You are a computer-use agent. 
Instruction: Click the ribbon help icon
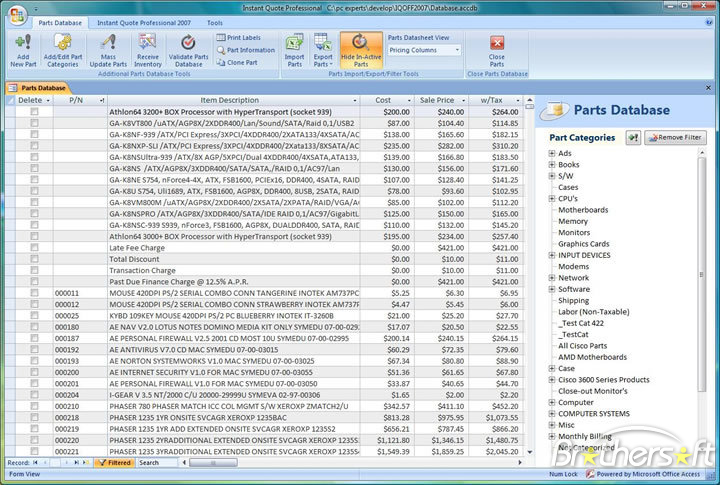pyautogui.click(x=709, y=22)
